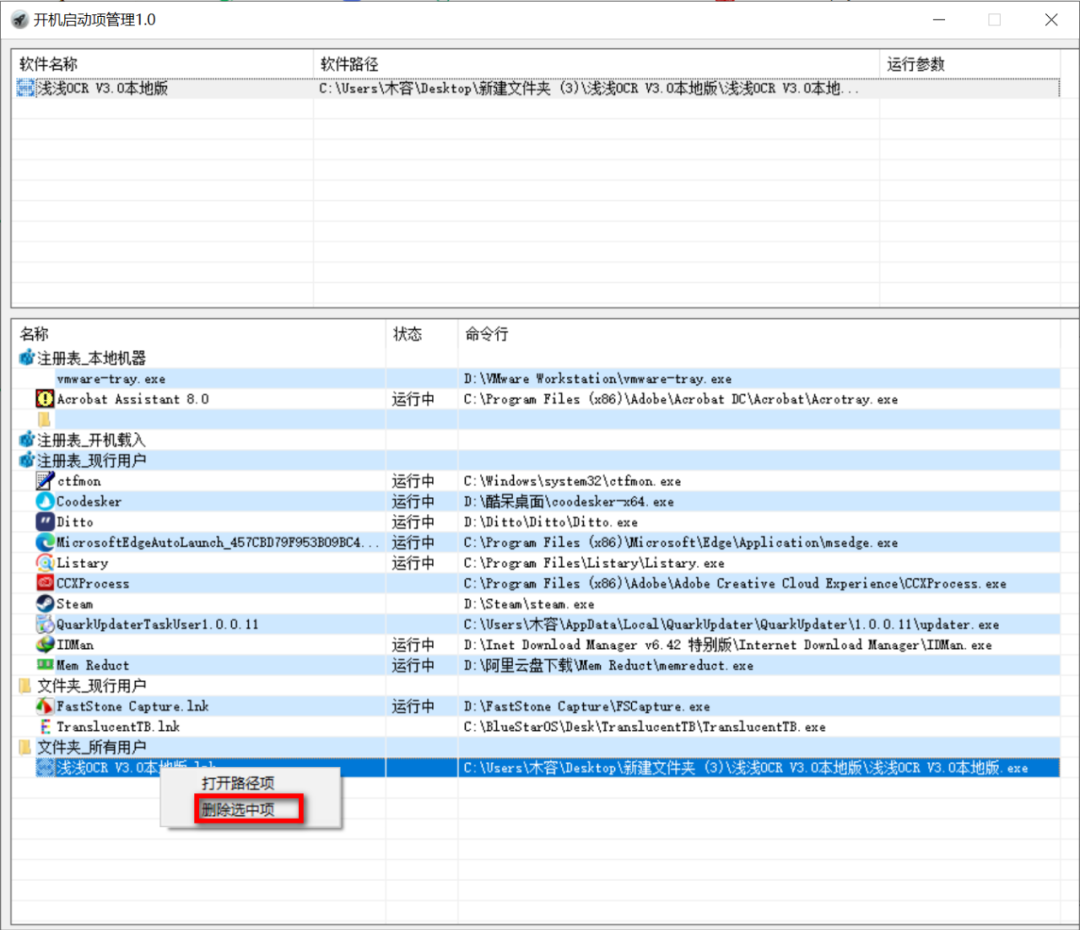Click the C:\Windows\system32\ctfmon.exe command line

click(572, 481)
